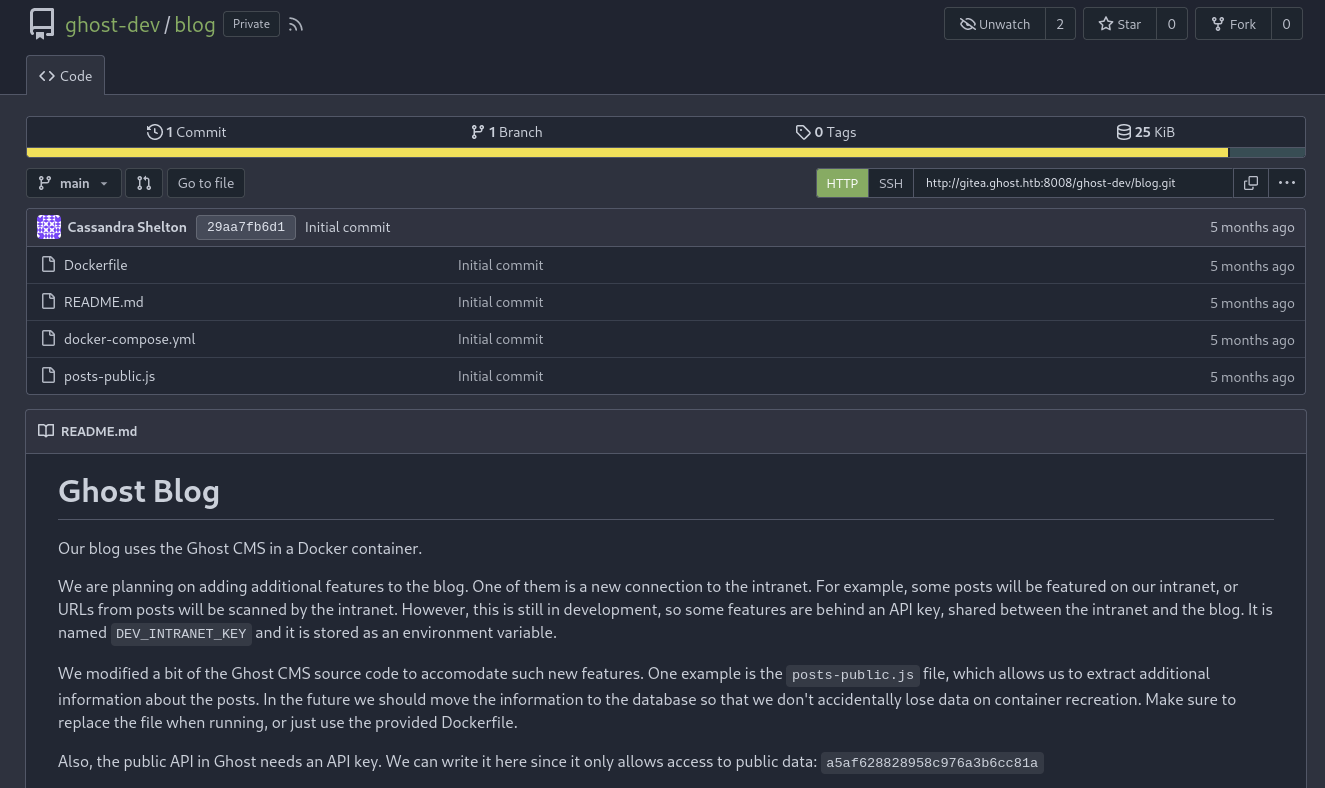This screenshot has height=788, width=1325.
Task: View the stargazers count
Action: point(1172,24)
